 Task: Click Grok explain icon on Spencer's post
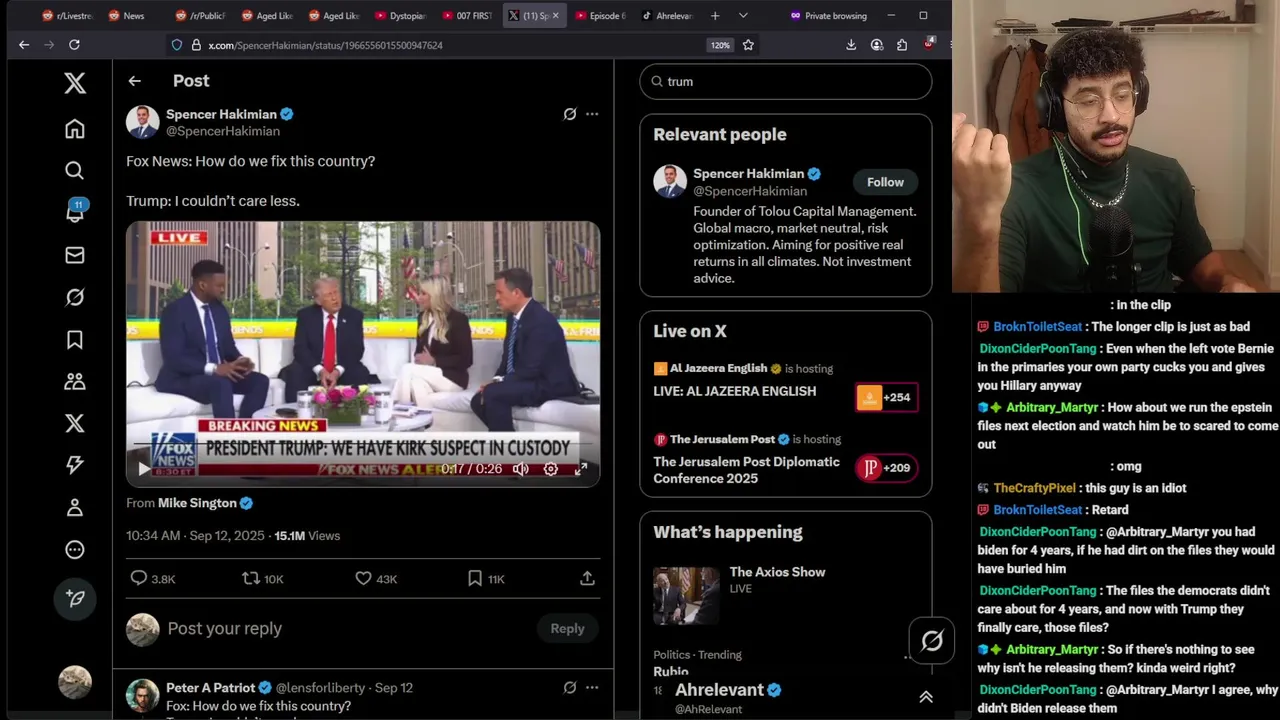click(x=570, y=114)
